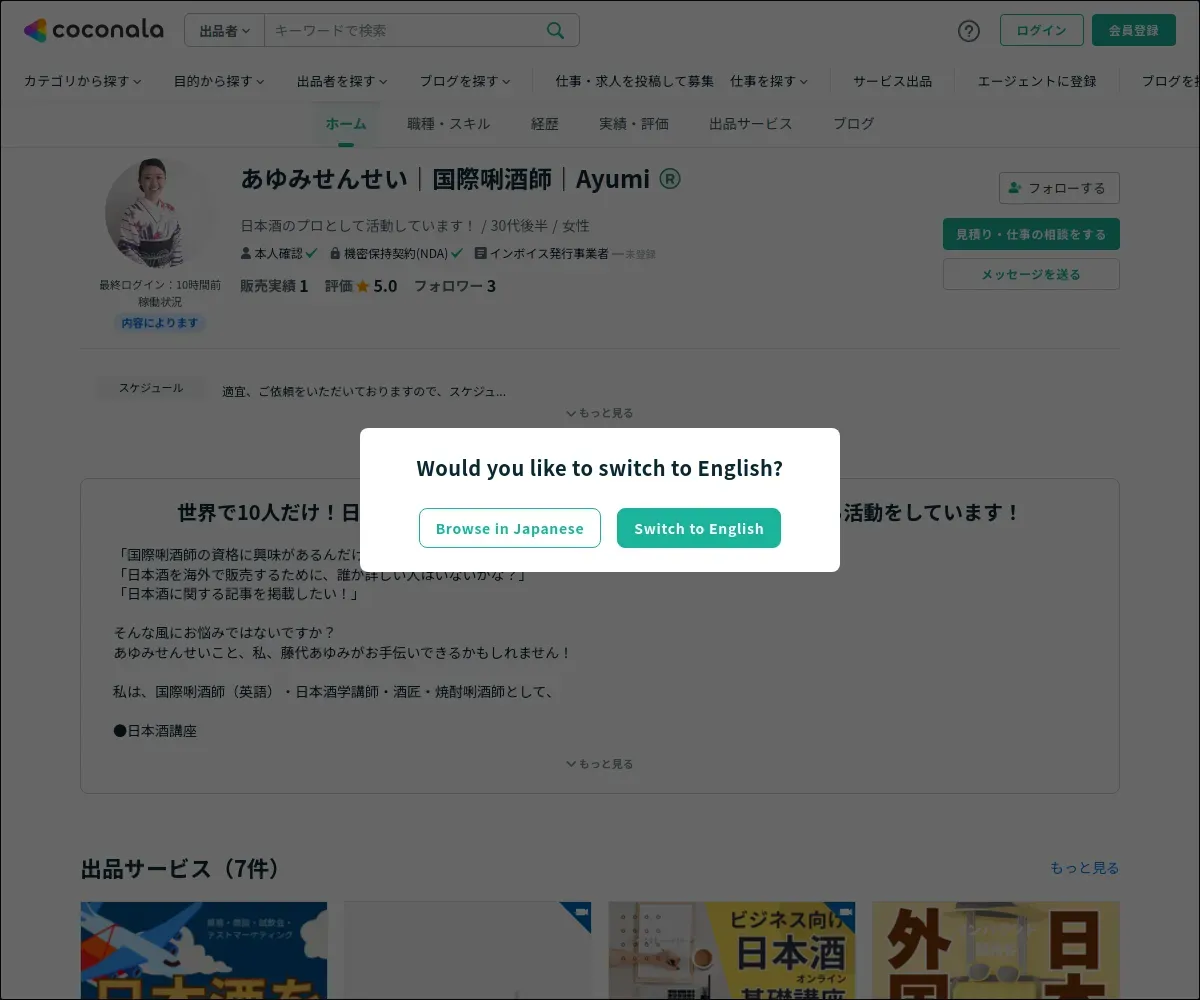Image resolution: width=1200 pixels, height=1000 pixels.
Task: Click the 内容によります status badge
Action: point(160,323)
